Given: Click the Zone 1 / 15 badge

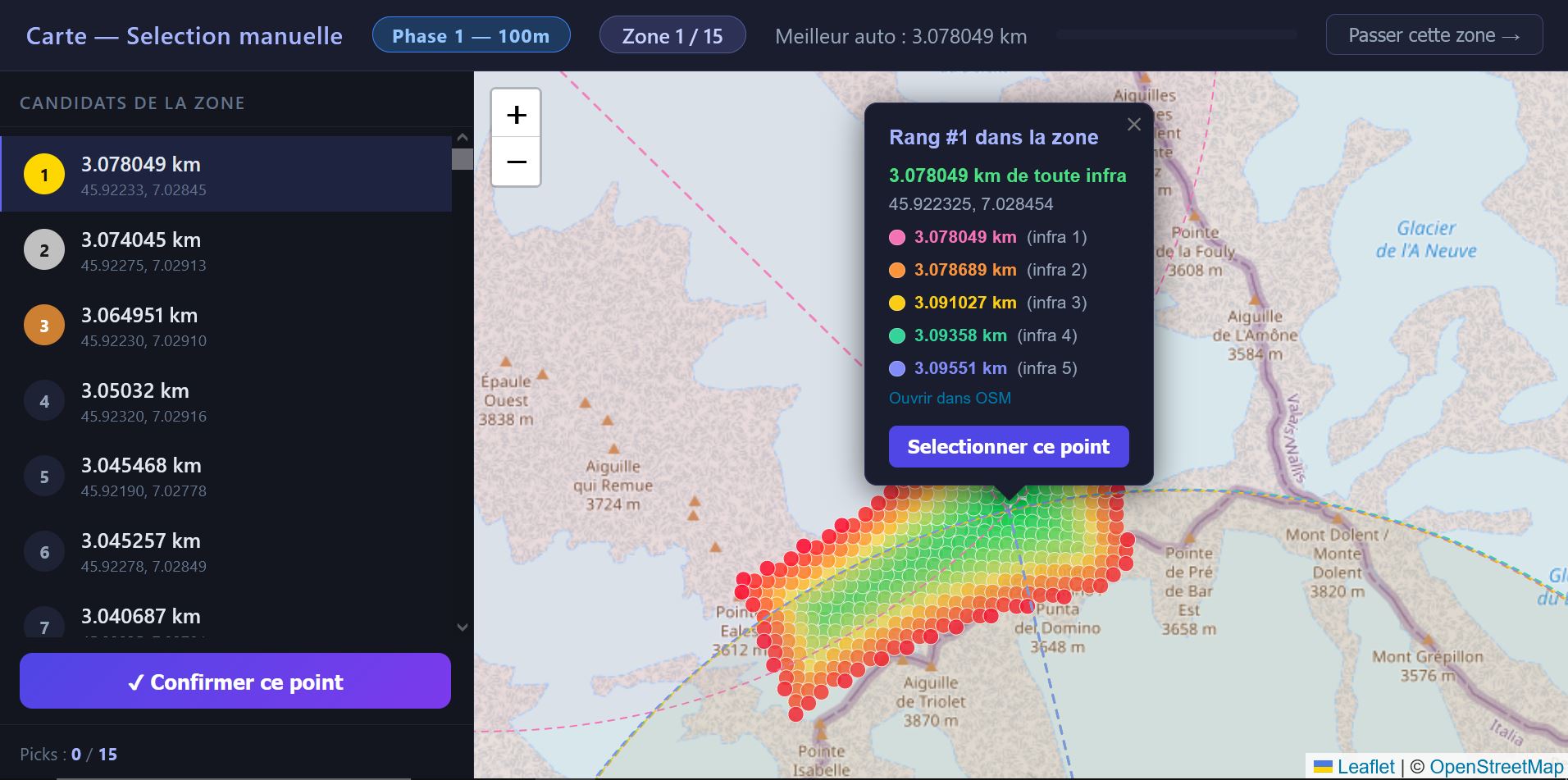Looking at the screenshot, I should (x=672, y=35).
